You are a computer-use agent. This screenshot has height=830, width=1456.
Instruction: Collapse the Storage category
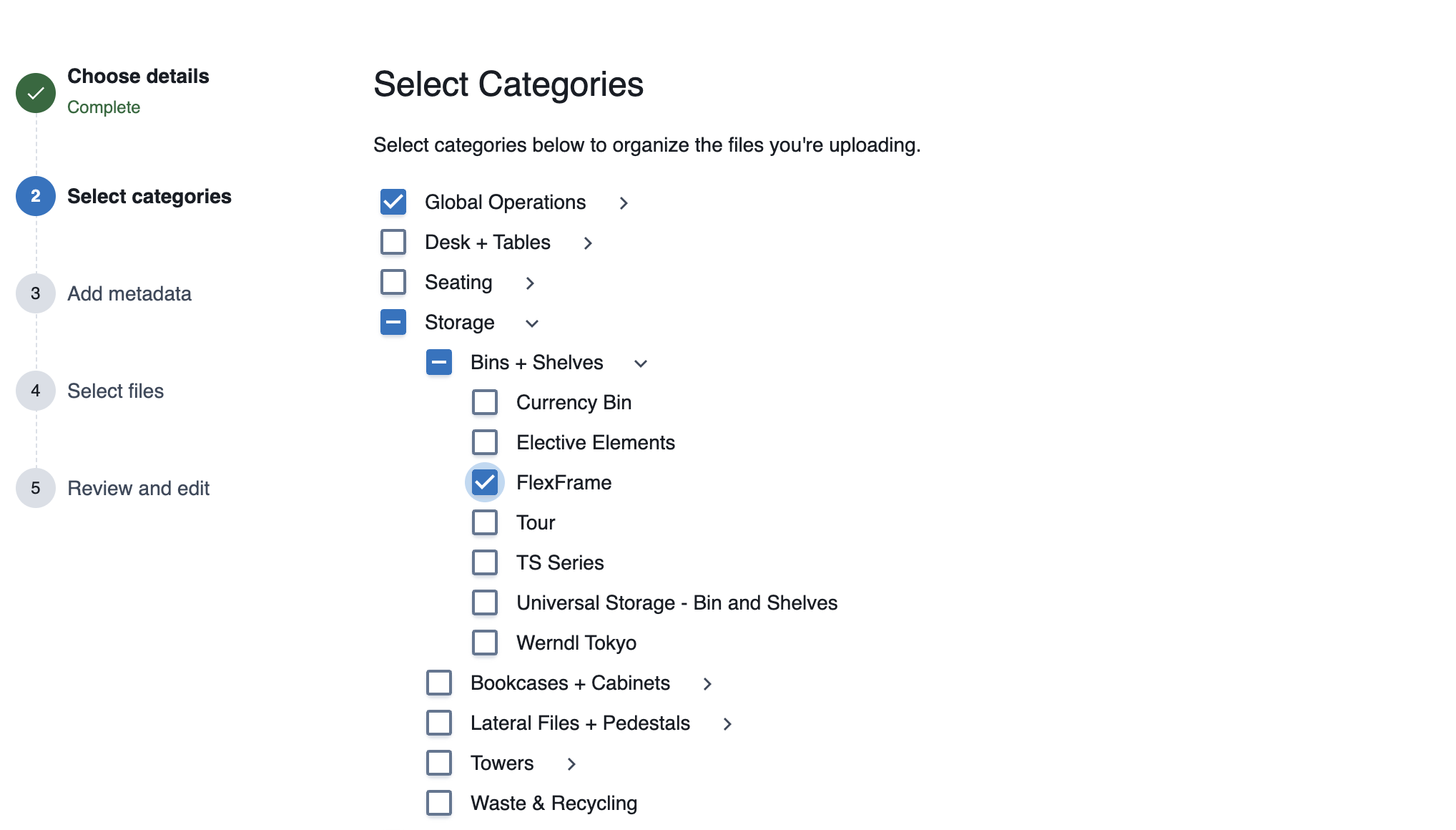(532, 323)
